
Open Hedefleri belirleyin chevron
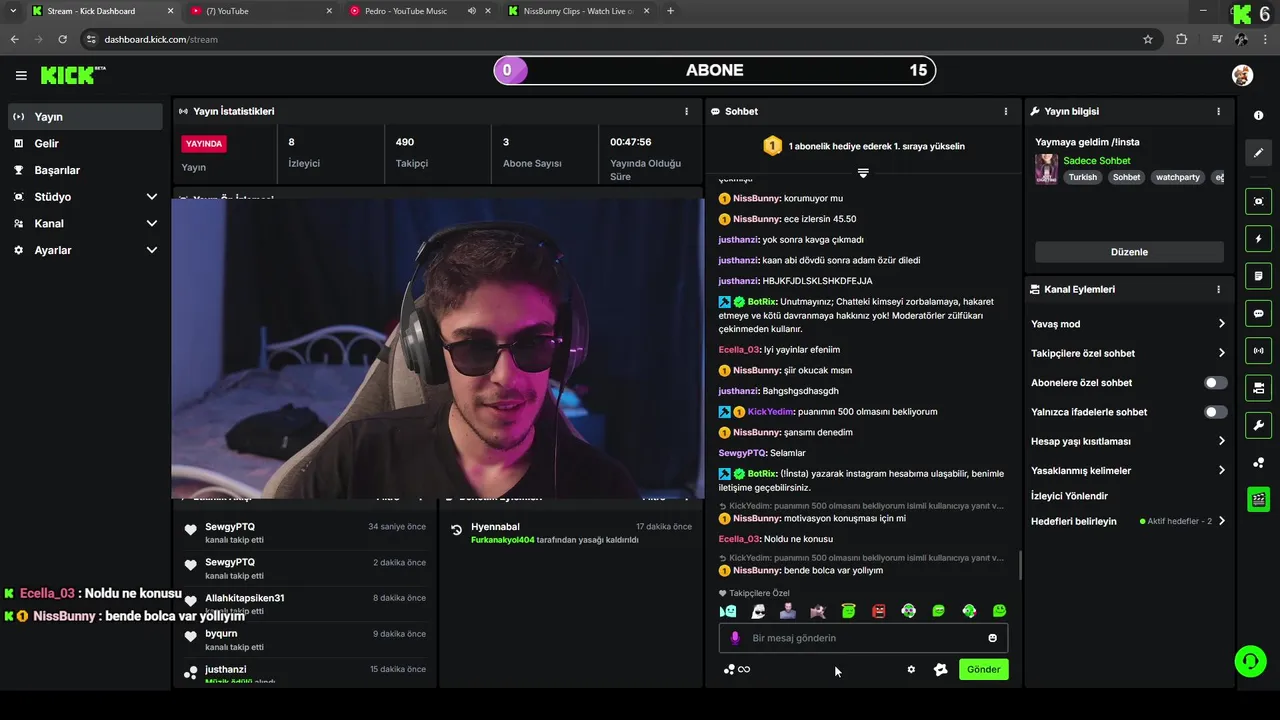click(1221, 521)
